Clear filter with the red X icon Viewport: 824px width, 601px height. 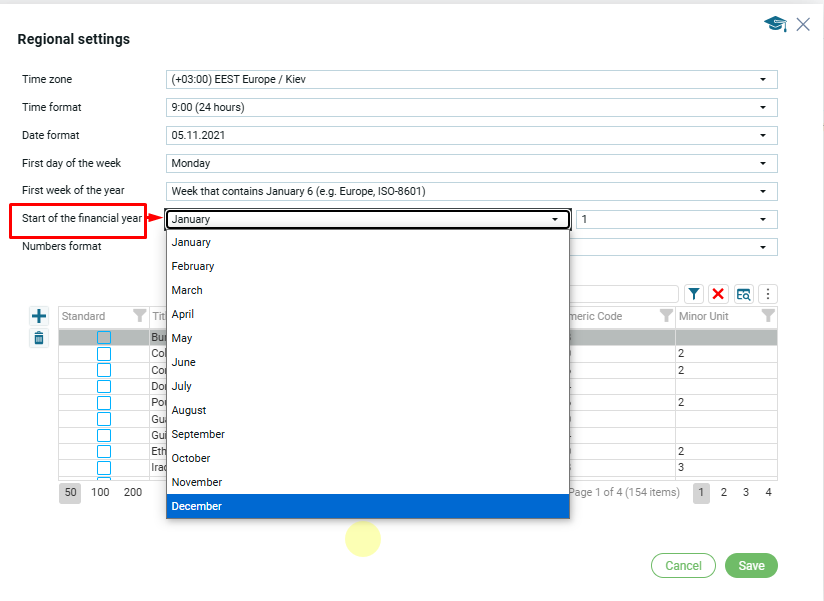[718, 294]
